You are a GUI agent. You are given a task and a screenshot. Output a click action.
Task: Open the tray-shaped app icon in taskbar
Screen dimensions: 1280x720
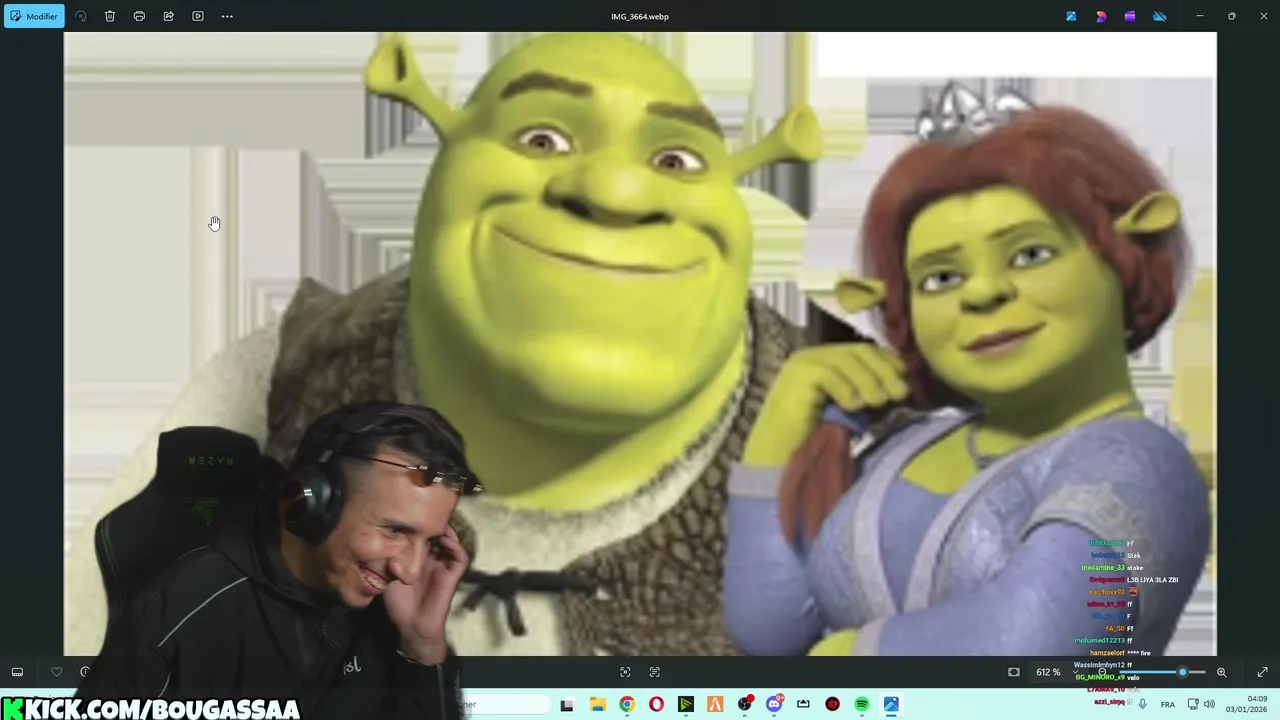(803, 704)
